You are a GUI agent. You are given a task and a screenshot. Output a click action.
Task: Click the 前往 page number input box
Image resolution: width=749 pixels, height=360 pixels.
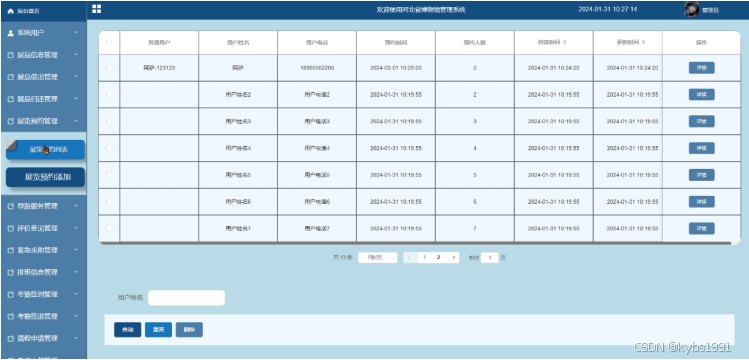(490, 257)
